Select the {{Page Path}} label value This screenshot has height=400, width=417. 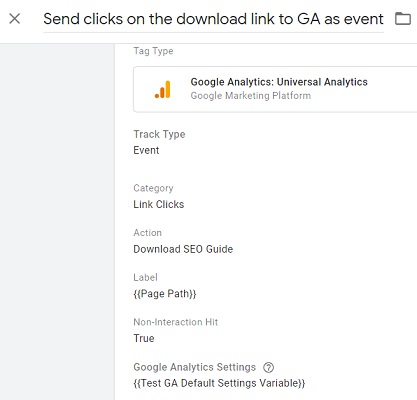(x=165, y=294)
